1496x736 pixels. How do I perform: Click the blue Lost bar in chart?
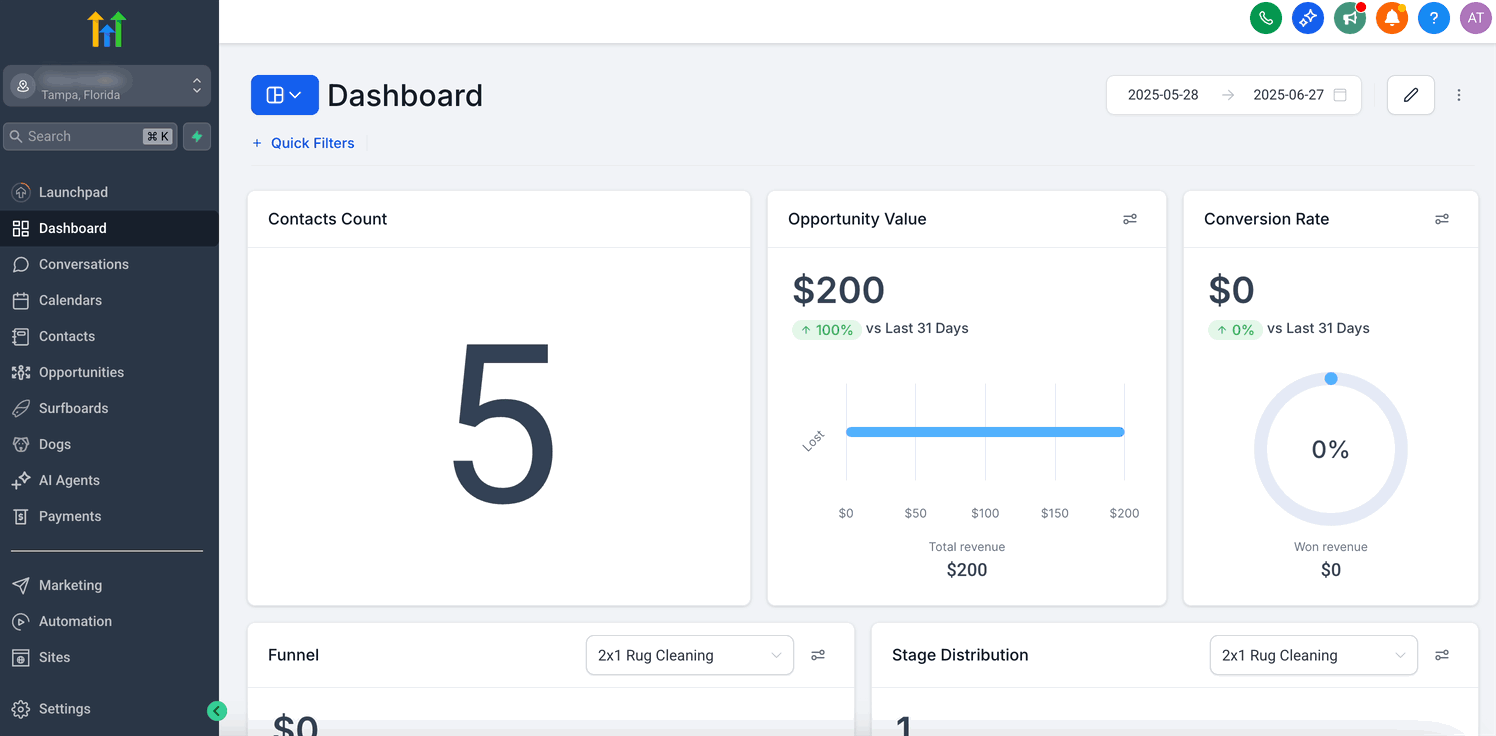[985, 432]
